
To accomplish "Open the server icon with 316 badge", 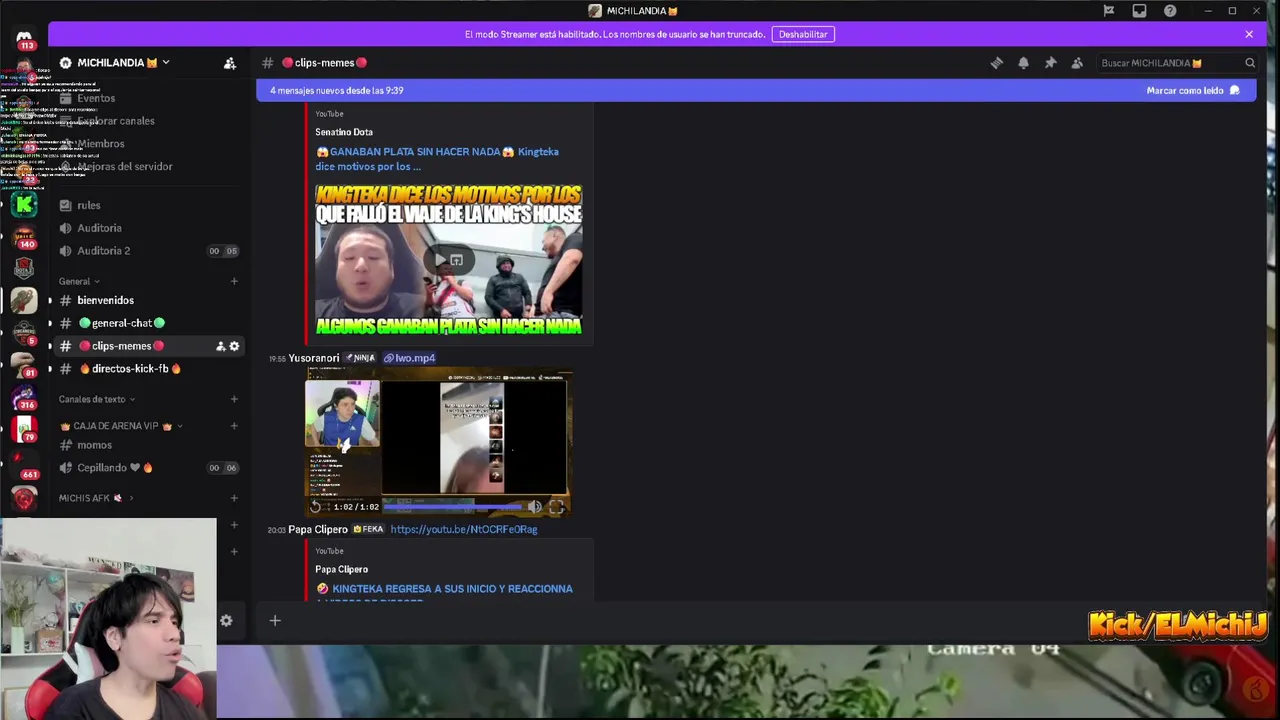I will coord(24,398).
